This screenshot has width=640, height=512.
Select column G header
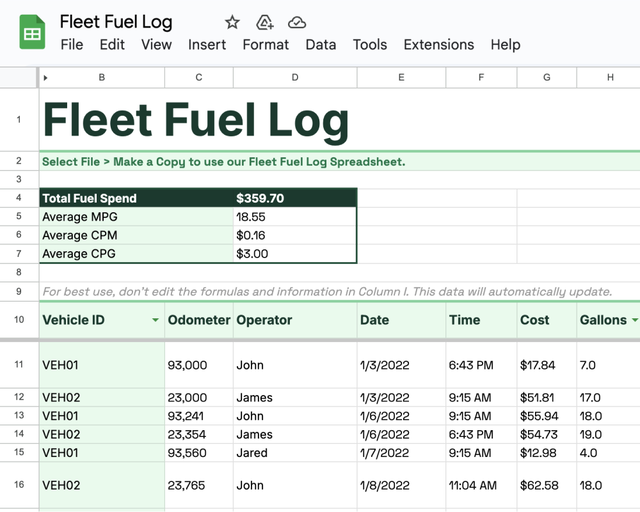[x=547, y=78]
